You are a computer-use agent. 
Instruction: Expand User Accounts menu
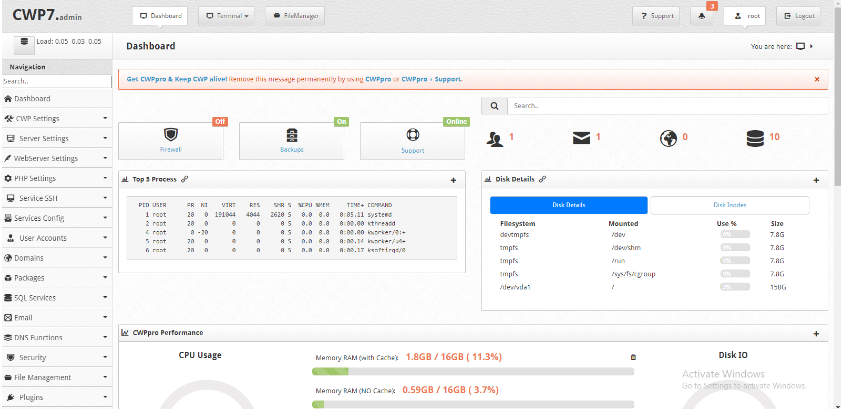pos(56,238)
